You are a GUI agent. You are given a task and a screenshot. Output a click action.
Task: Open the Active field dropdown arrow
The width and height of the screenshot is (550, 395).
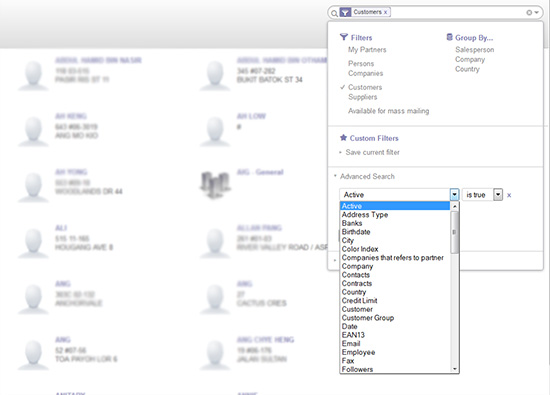pos(454,195)
